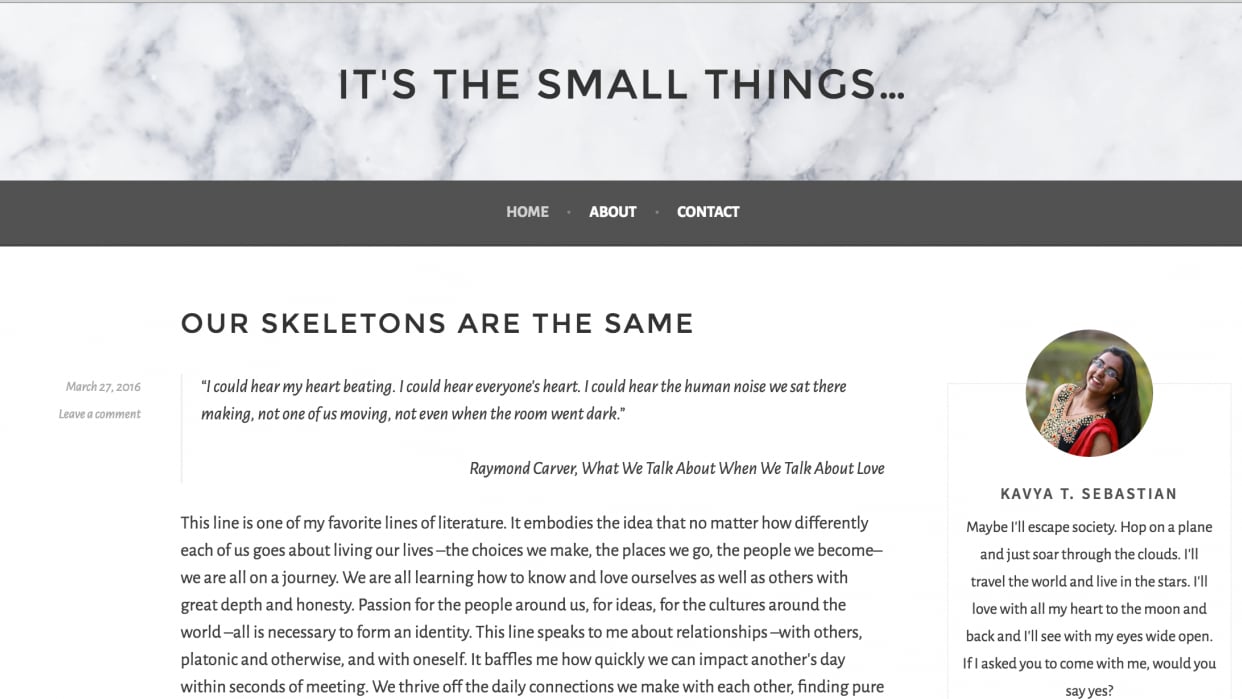
Task: Open the post Our Skeletons Are The Same
Action: (x=437, y=323)
